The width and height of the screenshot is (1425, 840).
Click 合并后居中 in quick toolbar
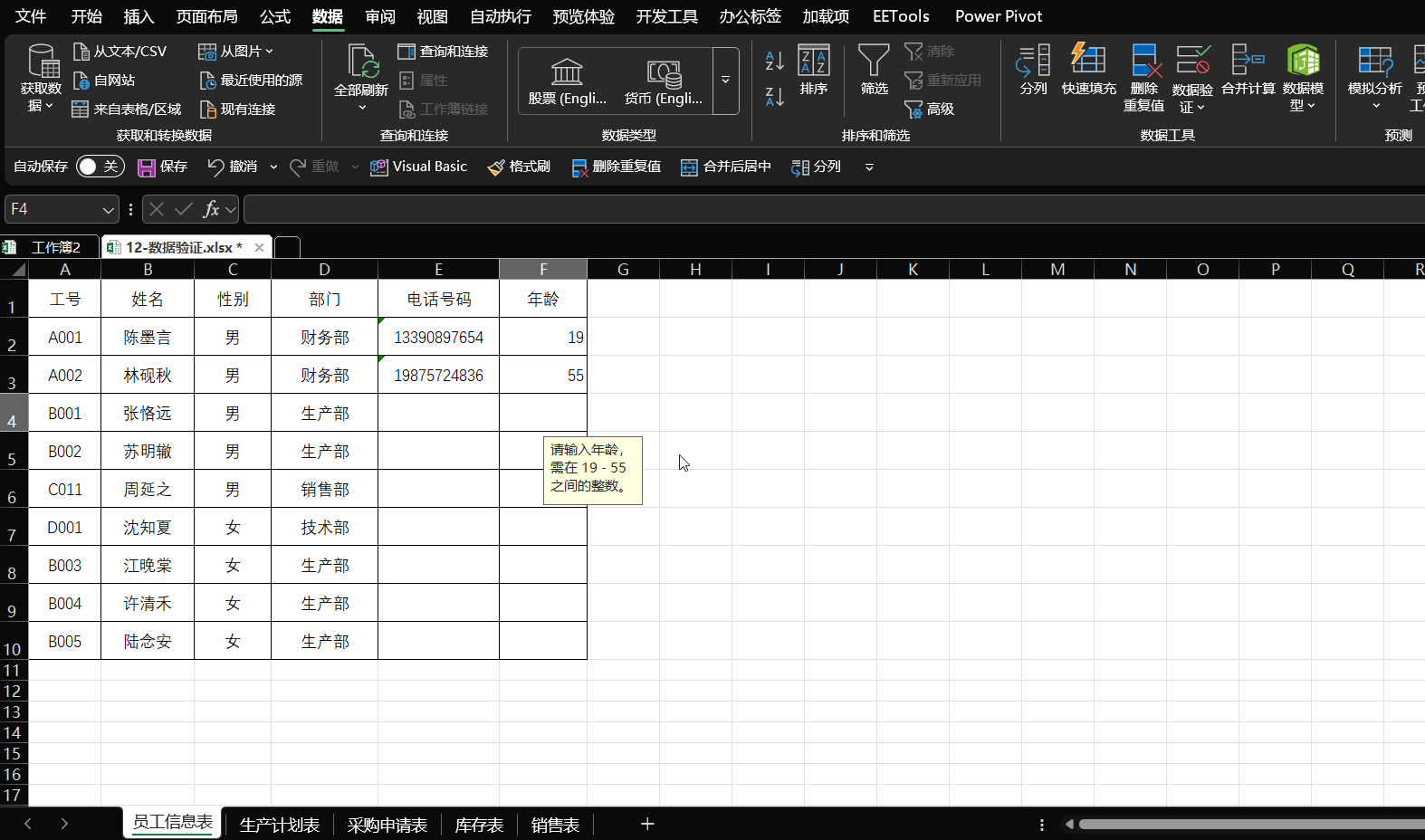pos(726,167)
